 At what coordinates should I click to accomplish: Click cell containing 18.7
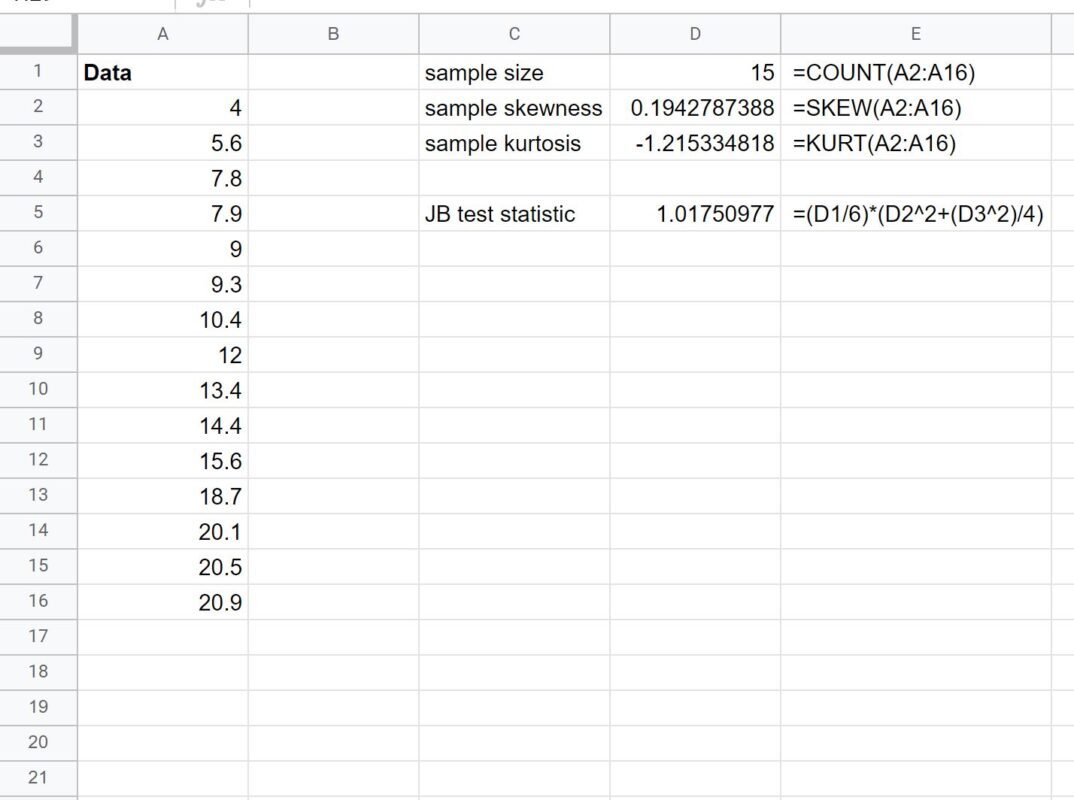[x=163, y=496]
